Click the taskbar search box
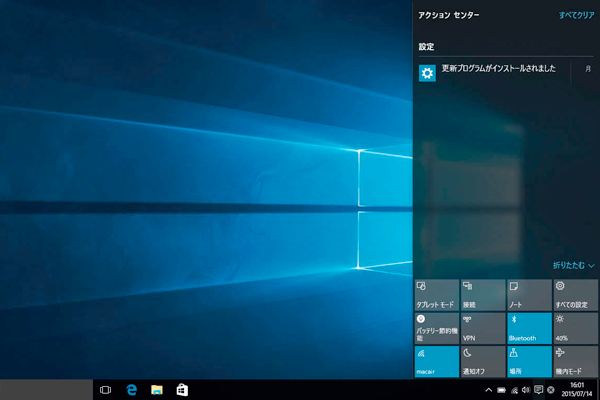This screenshot has height=400, width=600. click(46, 390)
